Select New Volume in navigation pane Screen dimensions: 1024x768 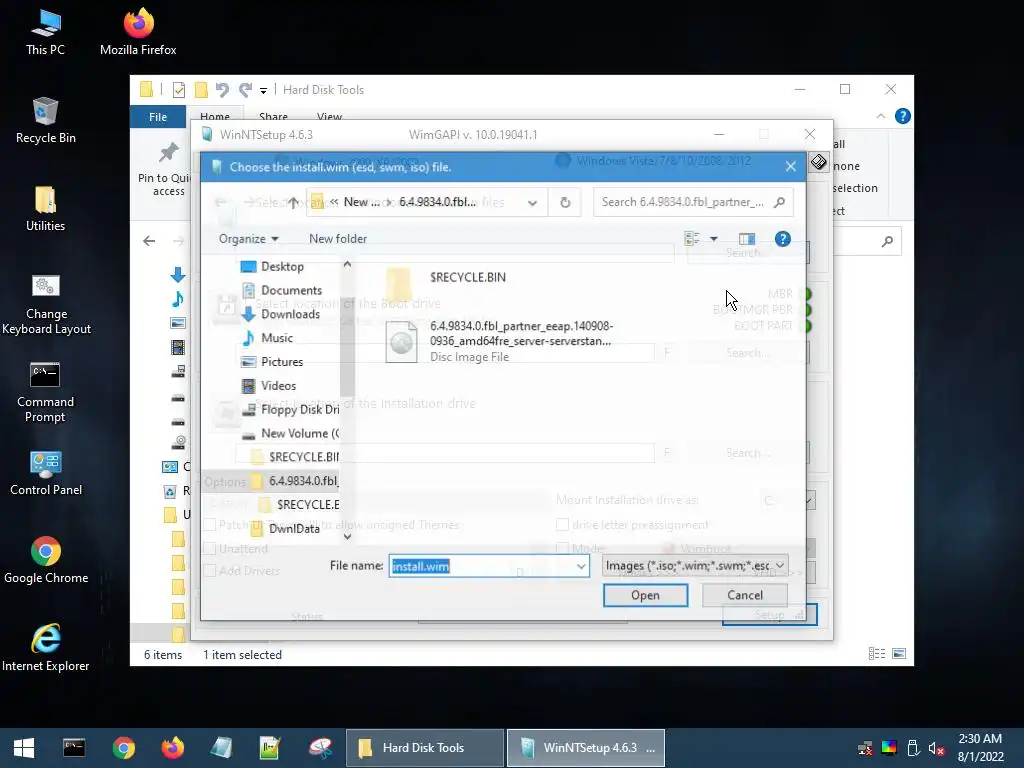pos(290,434)
